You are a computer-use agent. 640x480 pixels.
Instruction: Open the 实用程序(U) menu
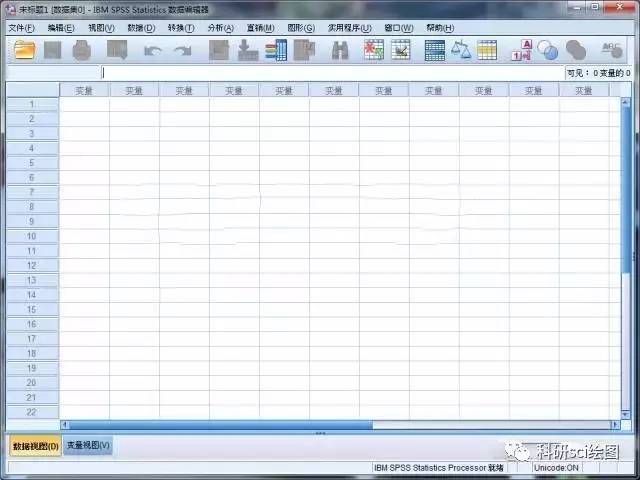click(349, 28)
